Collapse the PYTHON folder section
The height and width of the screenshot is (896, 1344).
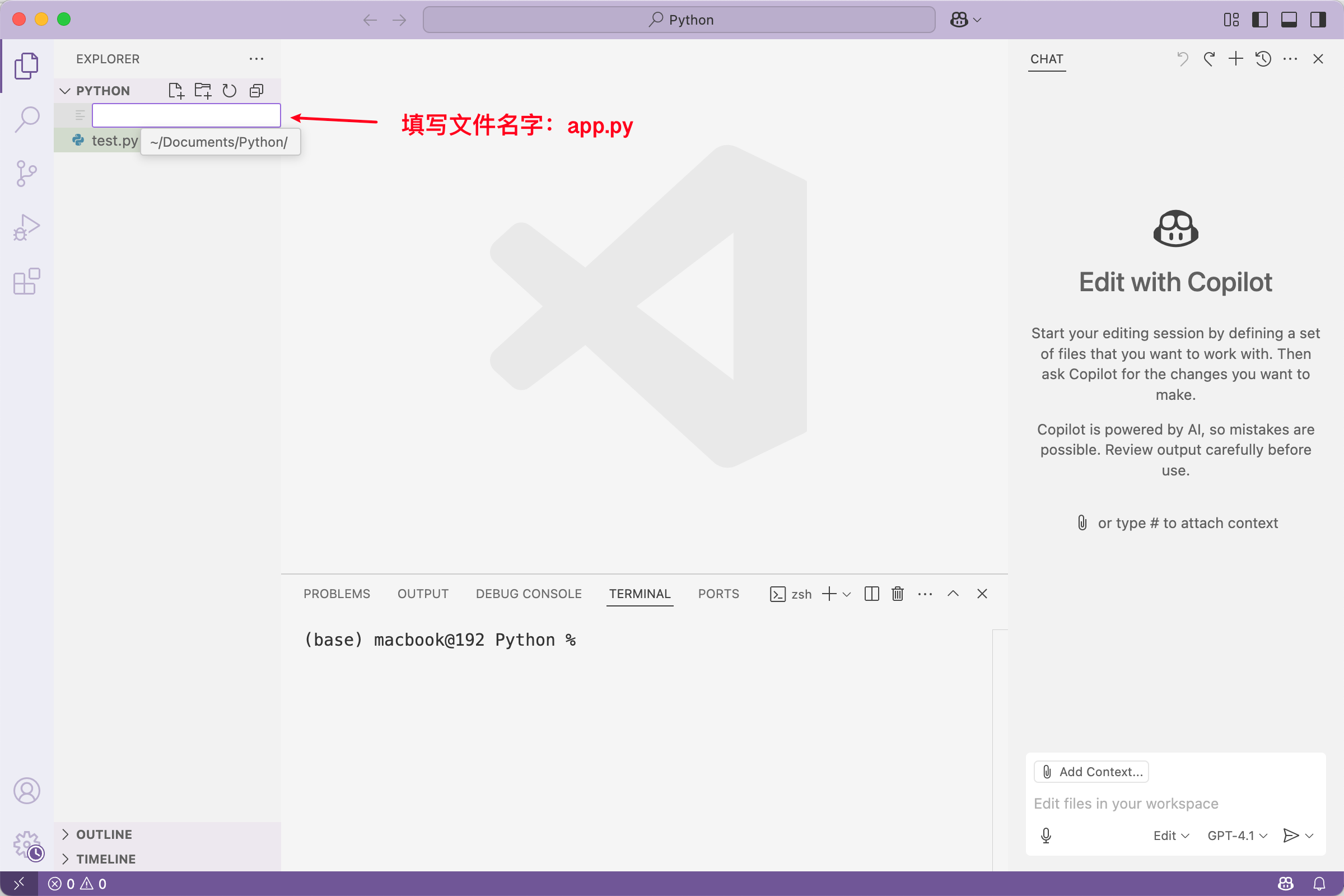coord(64,90)
